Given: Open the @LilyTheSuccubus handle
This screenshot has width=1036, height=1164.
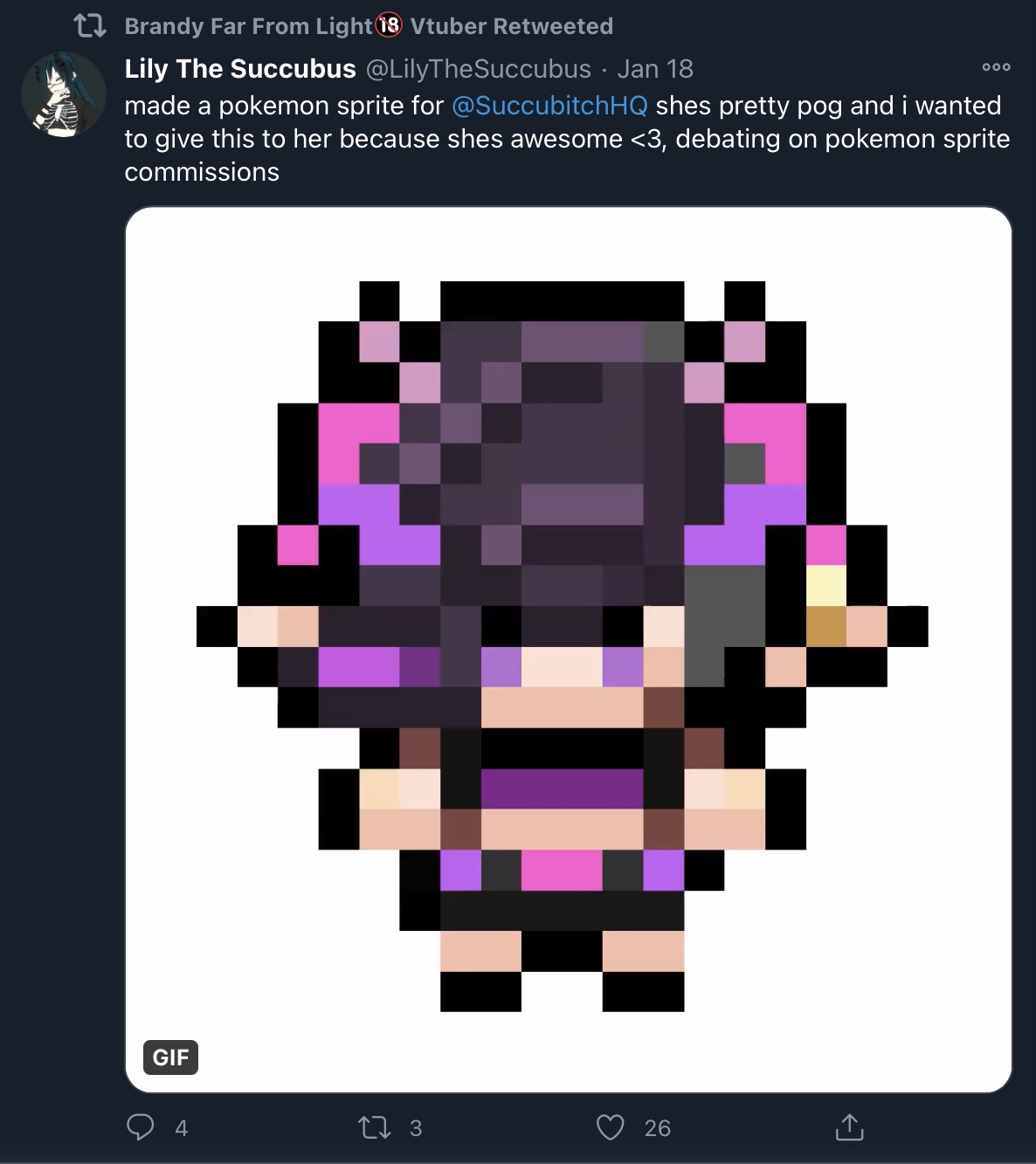Looking at the screenshot, I should pos(478,68).
